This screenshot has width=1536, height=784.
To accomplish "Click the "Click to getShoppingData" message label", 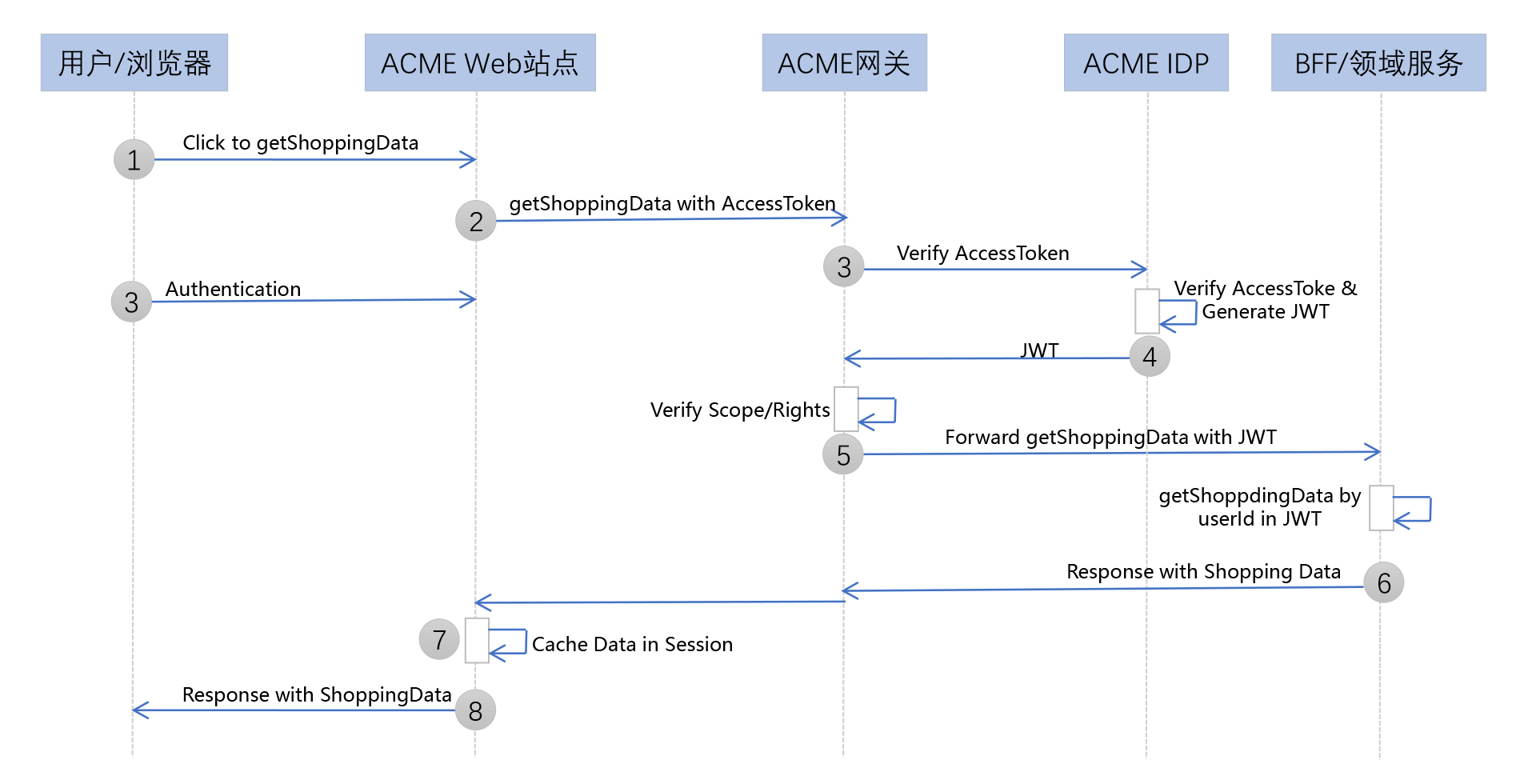I will pos(300,142).
